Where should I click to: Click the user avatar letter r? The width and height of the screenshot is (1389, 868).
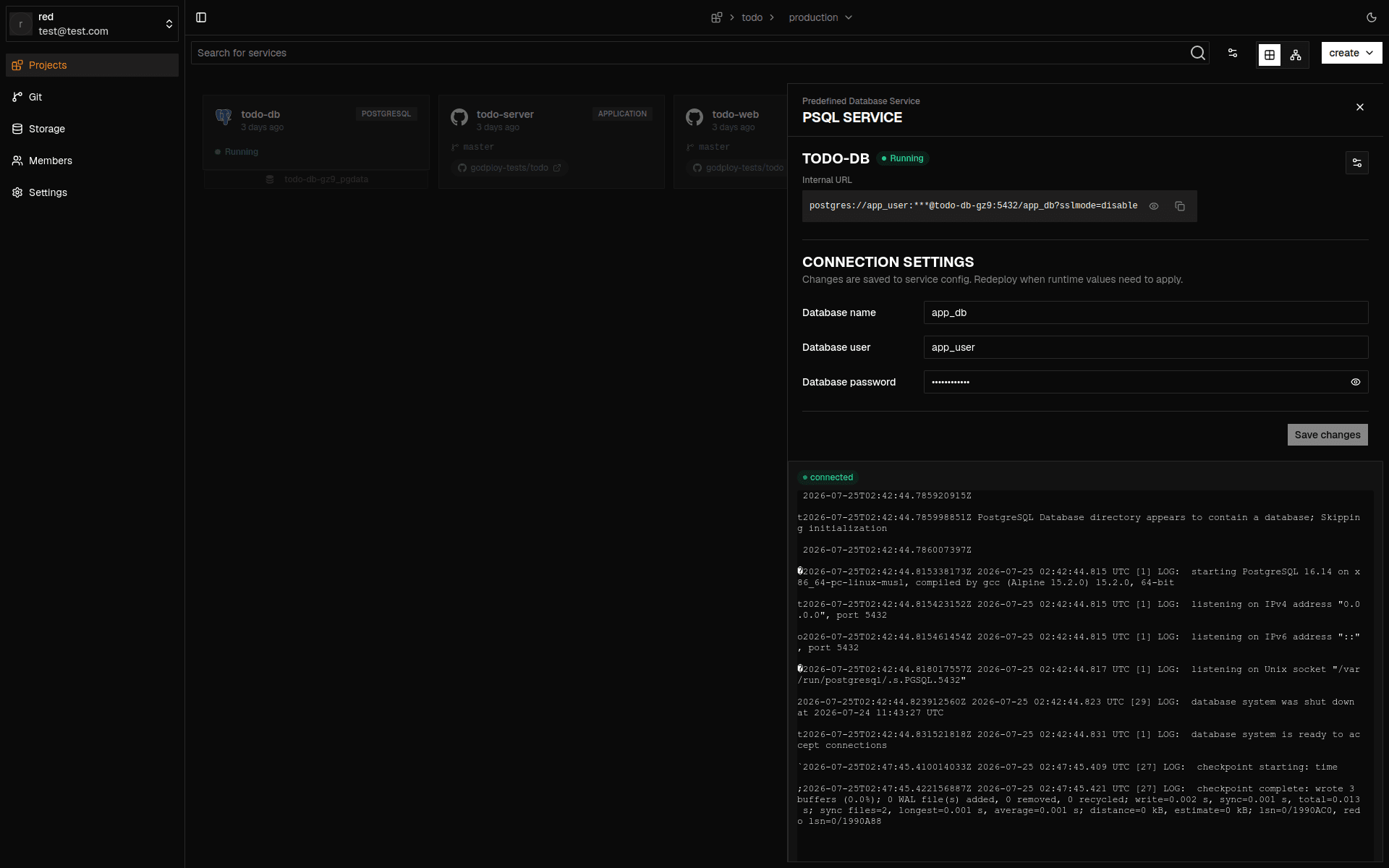click(x=21, y=24)
